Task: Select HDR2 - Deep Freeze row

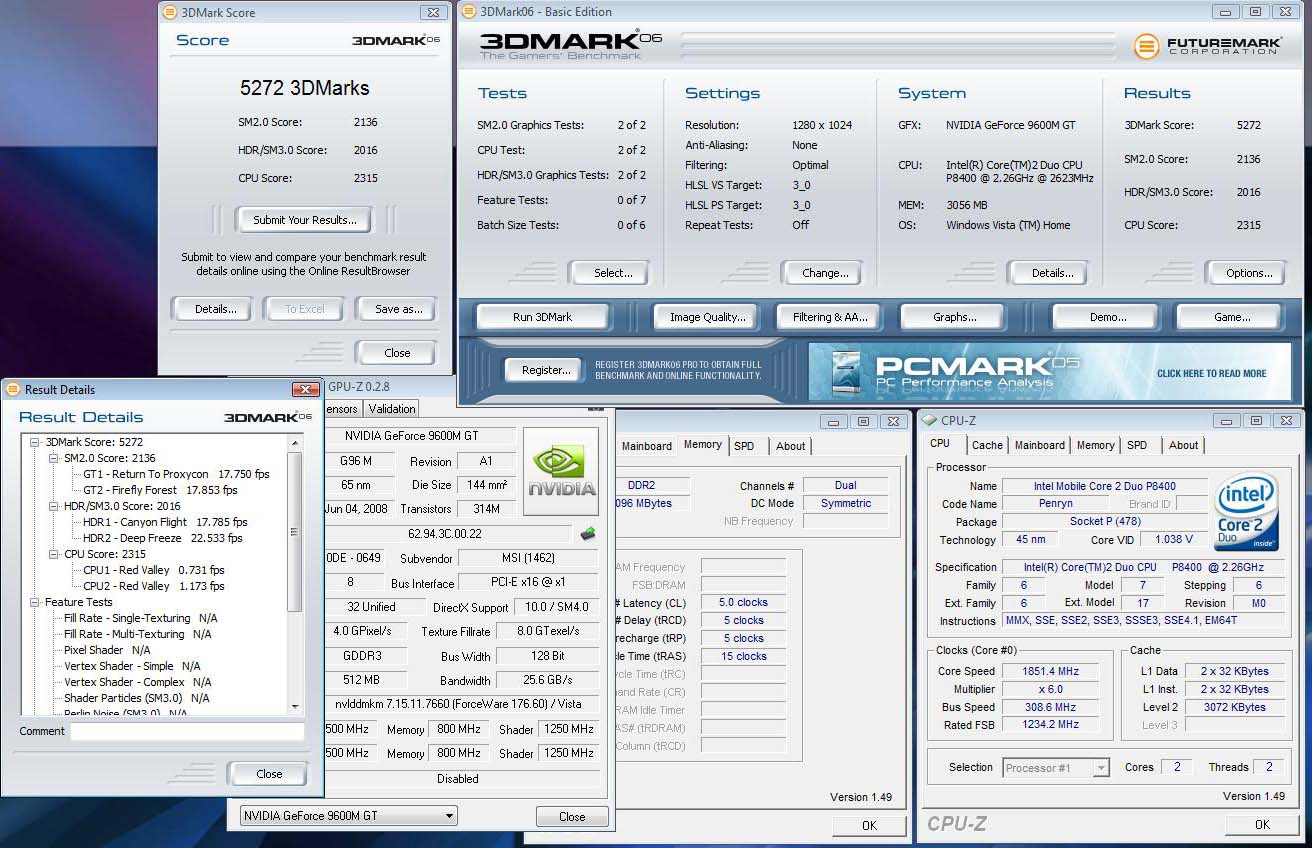Action: (162, 538)
